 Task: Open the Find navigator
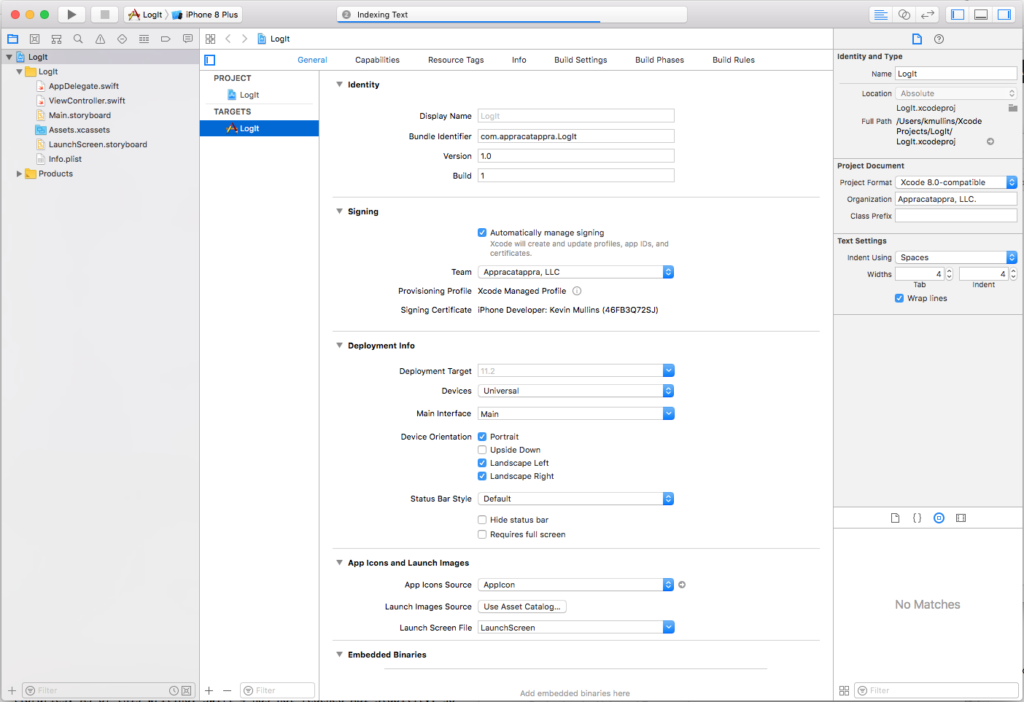[x=78, y=38]
